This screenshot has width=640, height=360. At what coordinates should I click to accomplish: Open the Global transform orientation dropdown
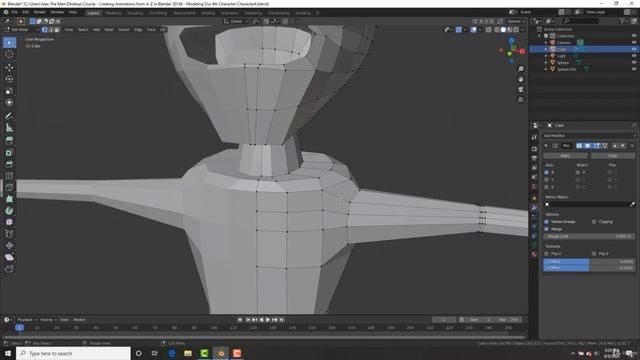click(x=236, y=21)
